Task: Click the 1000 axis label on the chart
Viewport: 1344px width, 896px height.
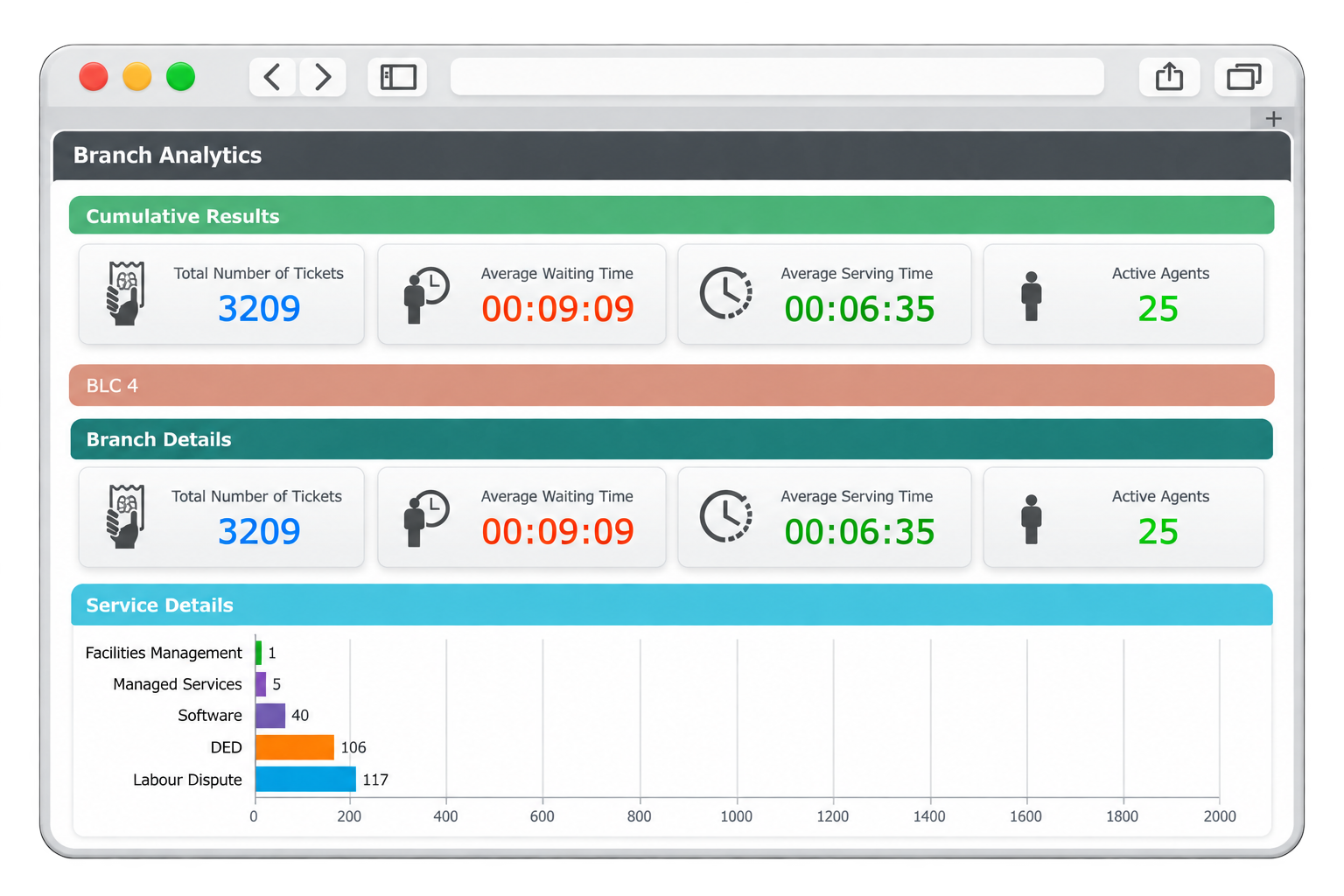Action: (736, 816)
